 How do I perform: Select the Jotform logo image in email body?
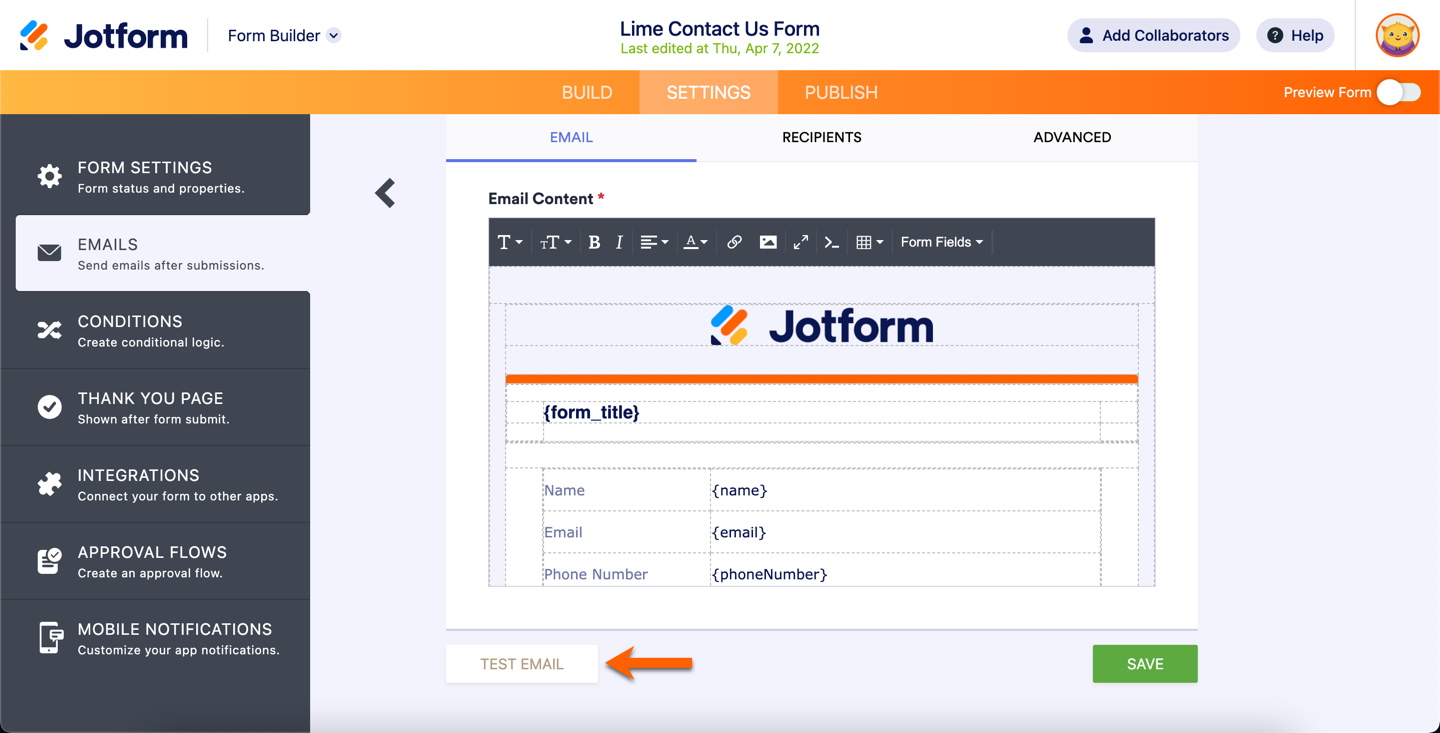point(822,326)
